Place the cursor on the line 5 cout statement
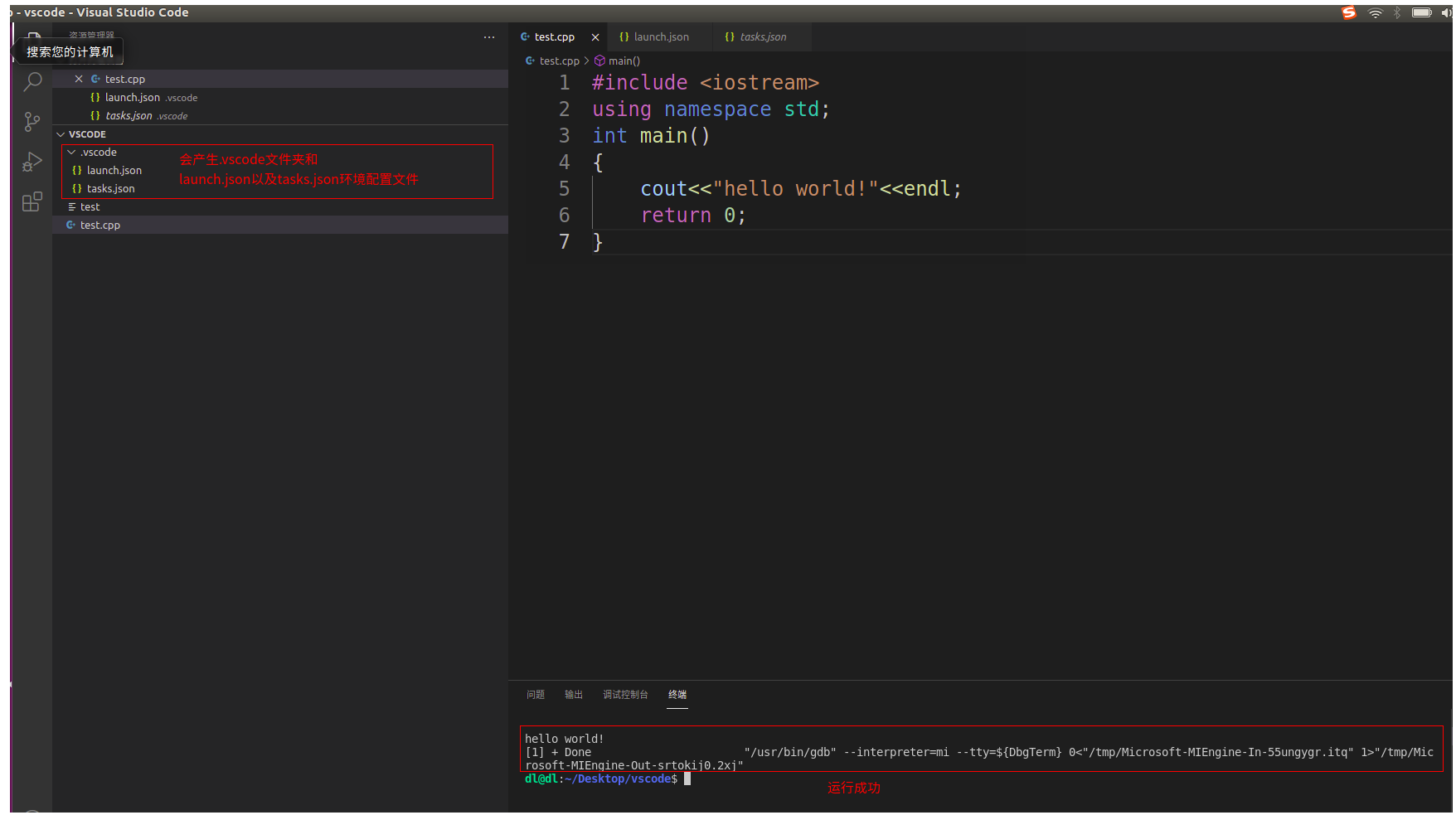 pos(801,189)
